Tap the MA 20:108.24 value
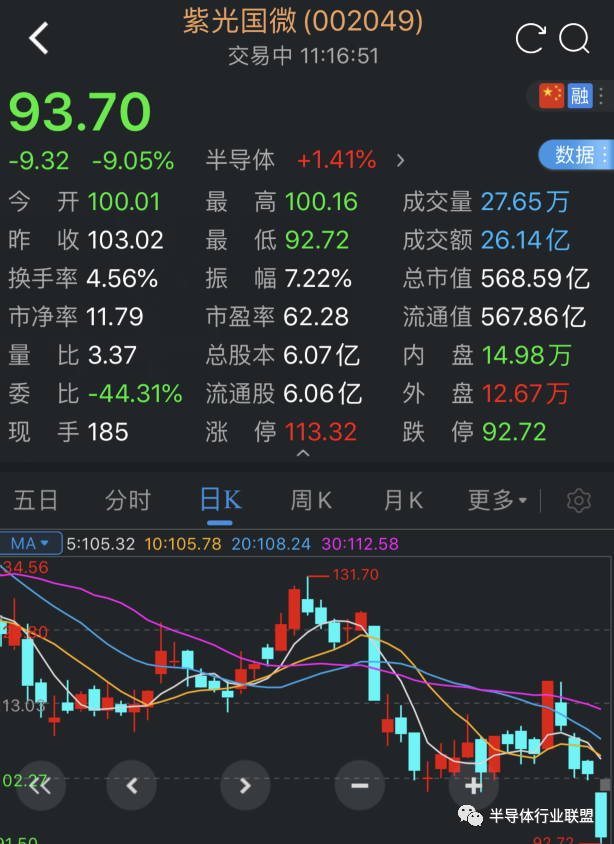This screenshot has width=614, height=844. coord(271,544)
